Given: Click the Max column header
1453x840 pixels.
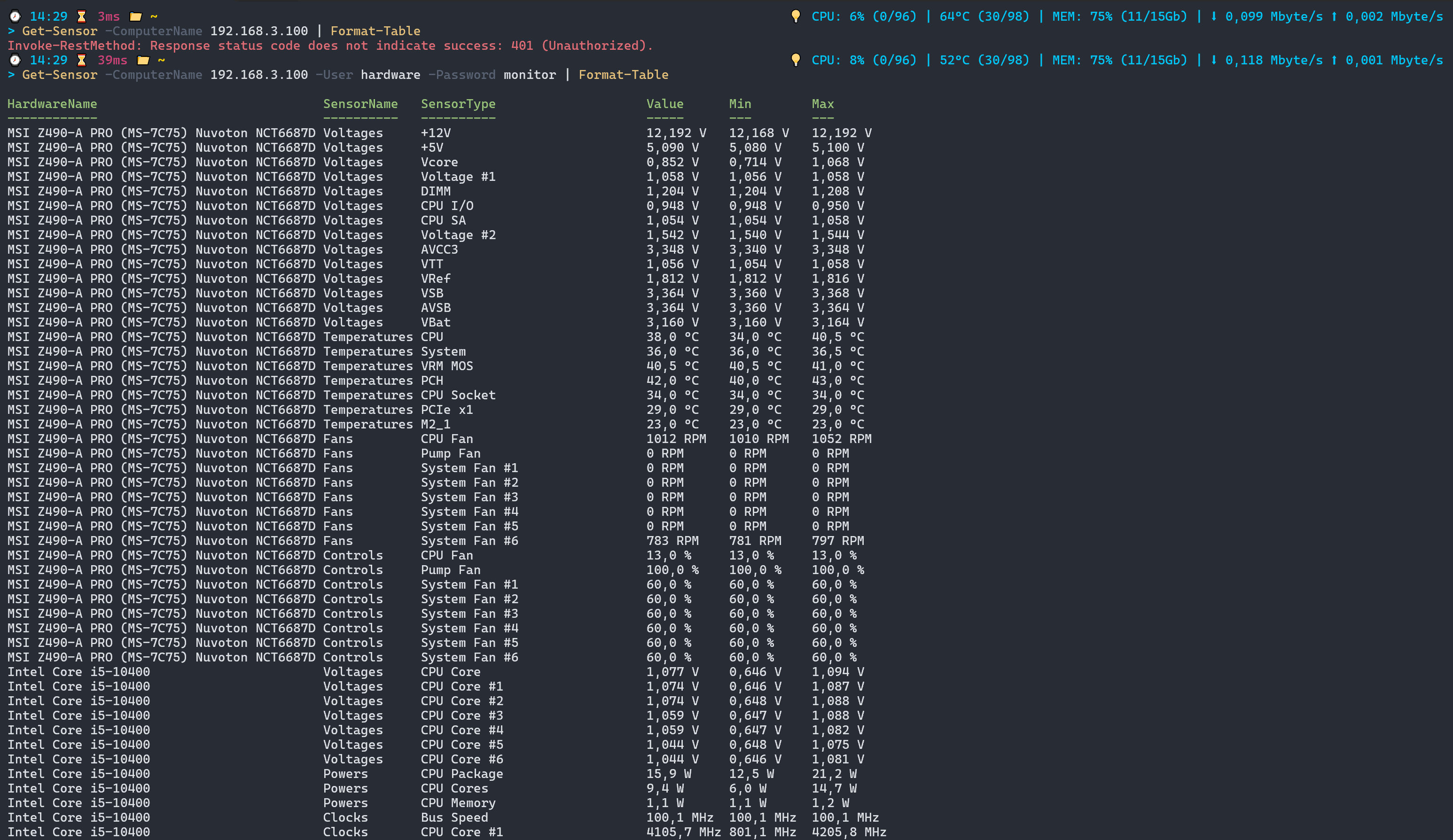Looking at the screenshot, I should point(823,104).
